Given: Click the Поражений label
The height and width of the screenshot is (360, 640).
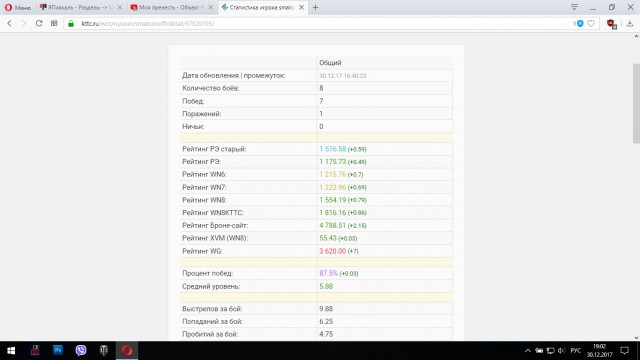Looking at the screenshot, I should click(201, 113).
